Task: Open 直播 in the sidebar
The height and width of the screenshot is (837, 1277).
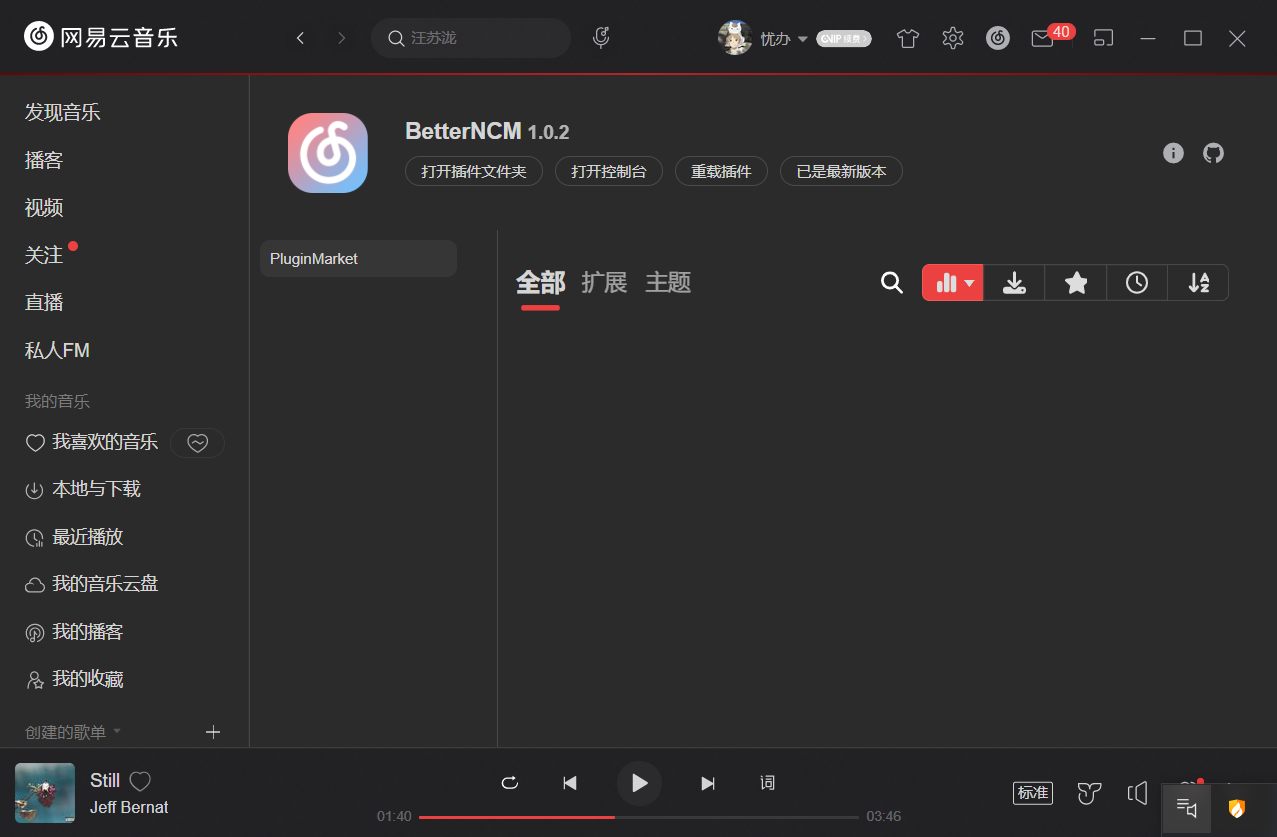Action: click(x=44, y=302)
